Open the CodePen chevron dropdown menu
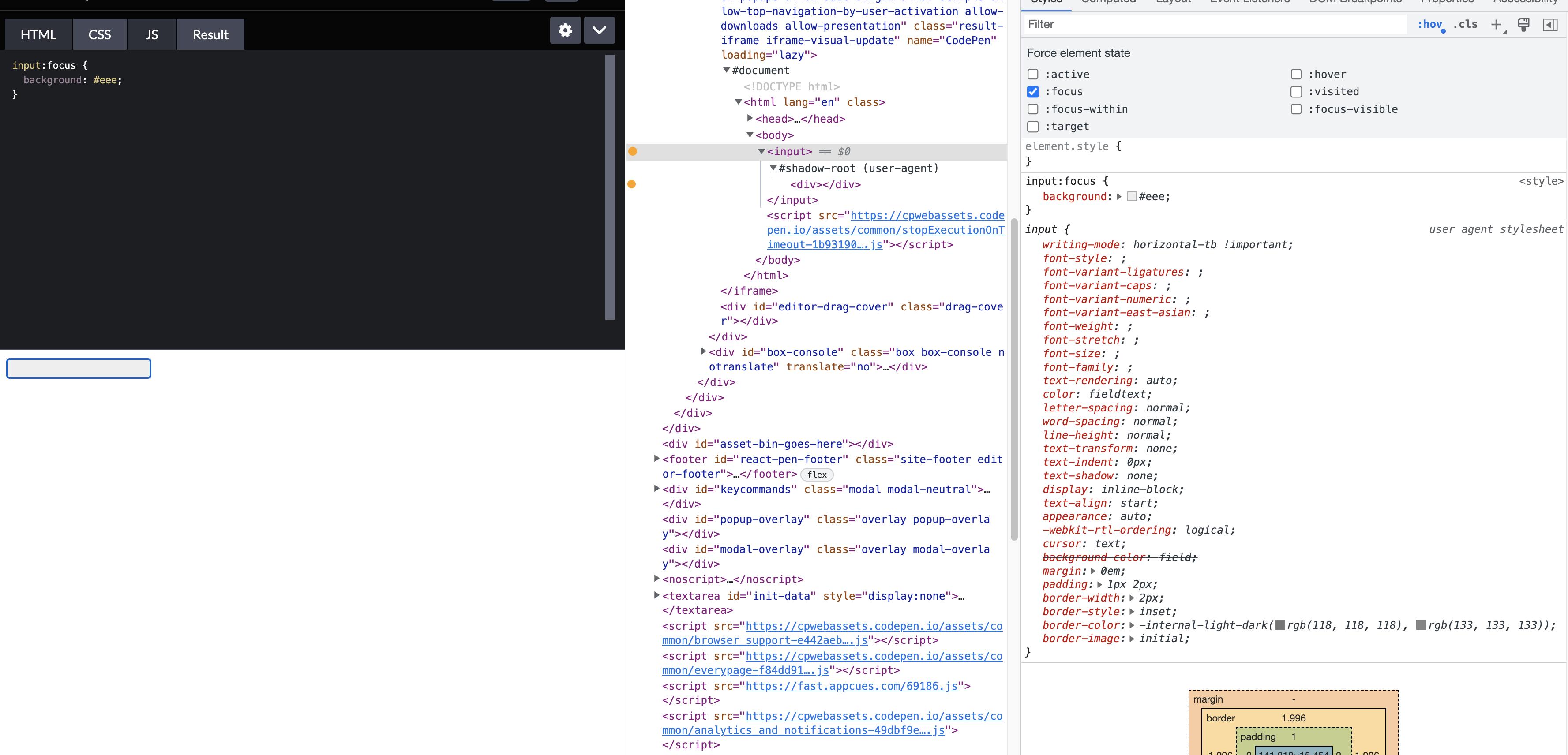The width and height of the screenshot is (1568, 755). 599,30
